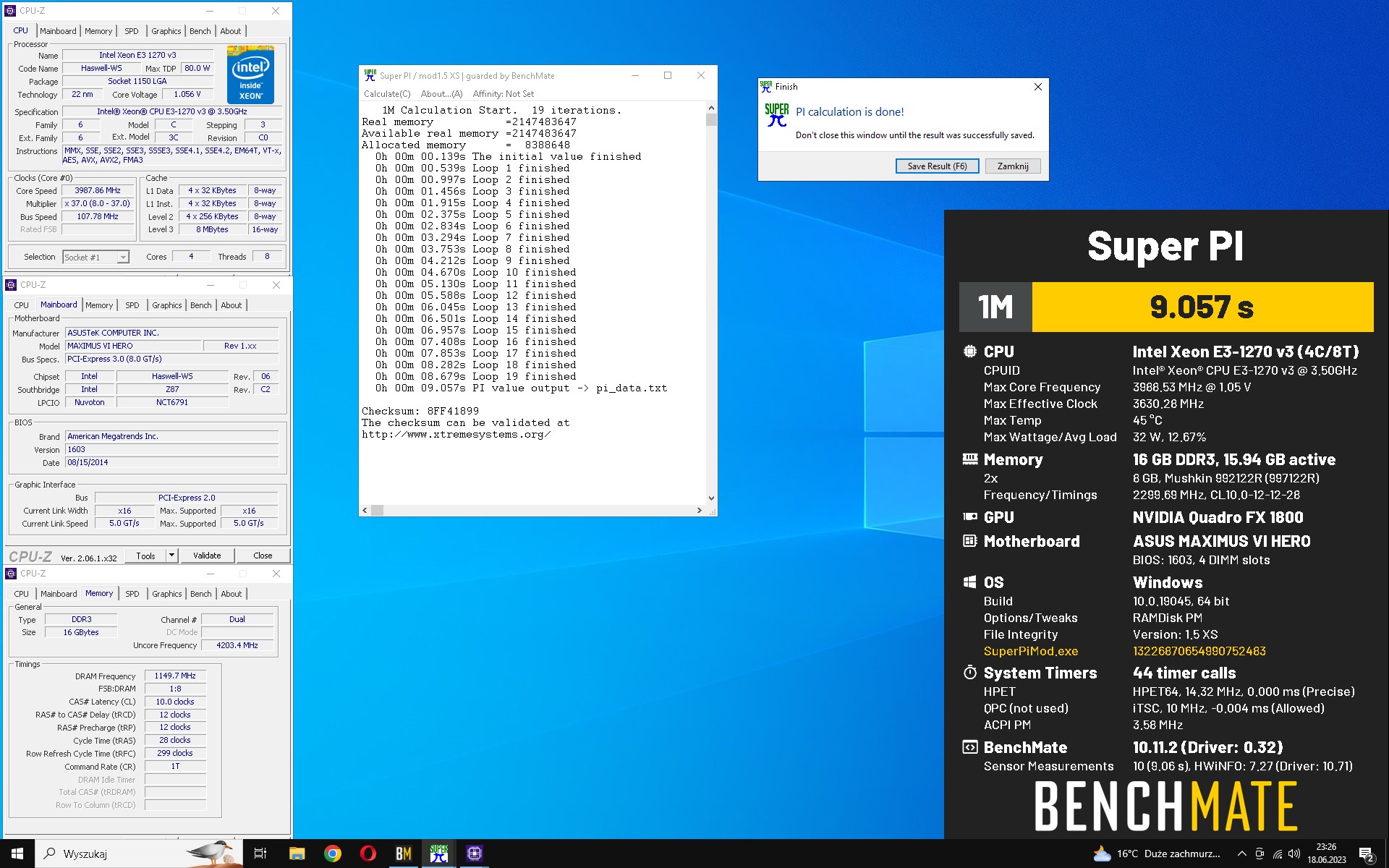Click Specification field Xeon E3-1270 v3

tap(172, 112)
